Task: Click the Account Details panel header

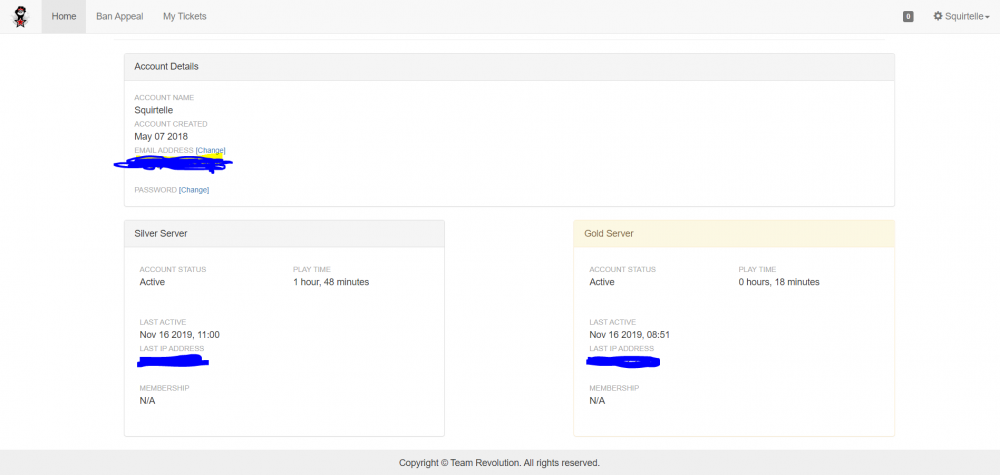Action: click(x=166, y=67)
